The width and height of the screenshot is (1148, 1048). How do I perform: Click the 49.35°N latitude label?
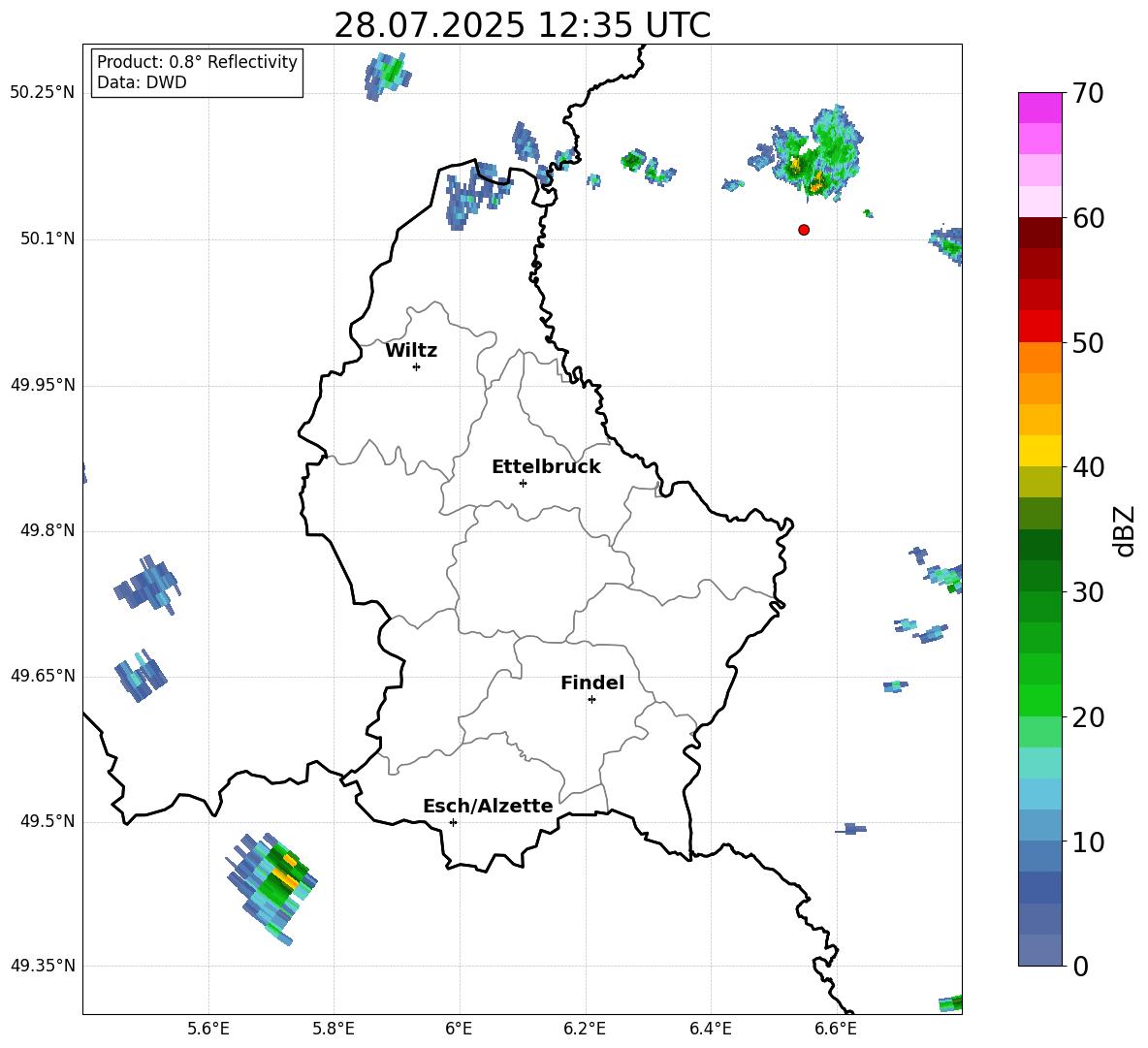tap(43, 966)
